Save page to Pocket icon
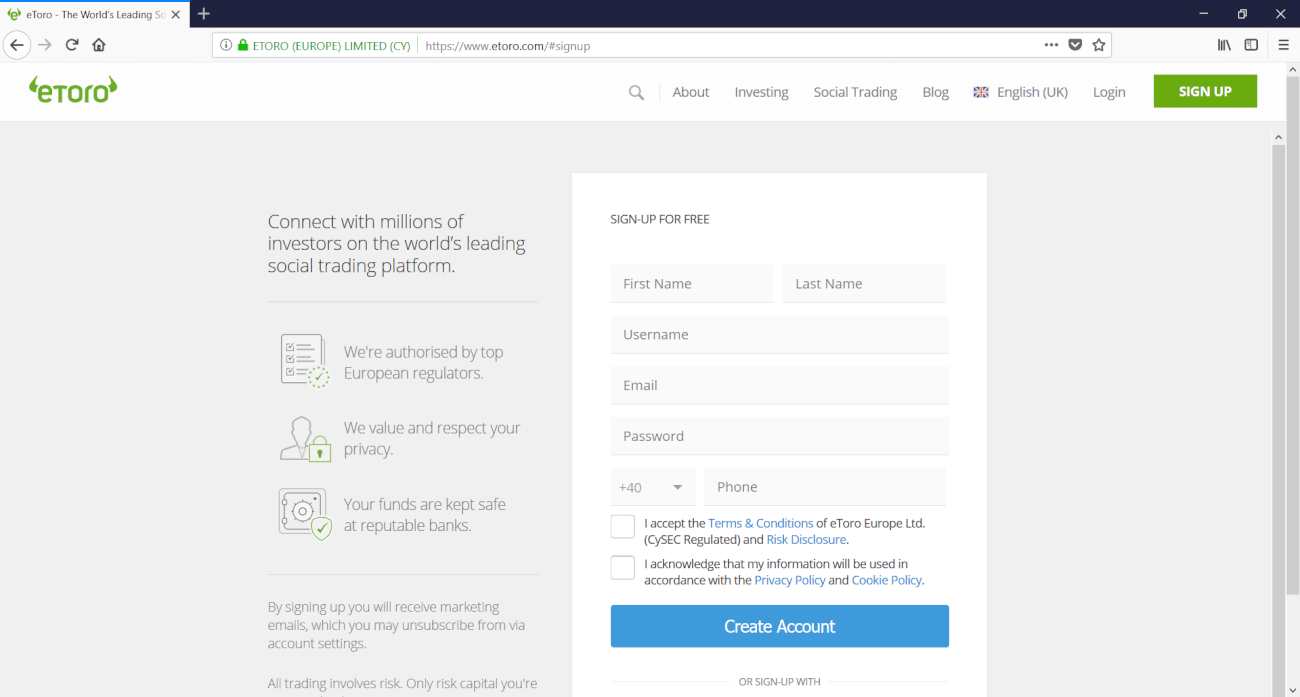Image resolution: width=1300 pixels, height=697 pixels. tap(1075, 45)
